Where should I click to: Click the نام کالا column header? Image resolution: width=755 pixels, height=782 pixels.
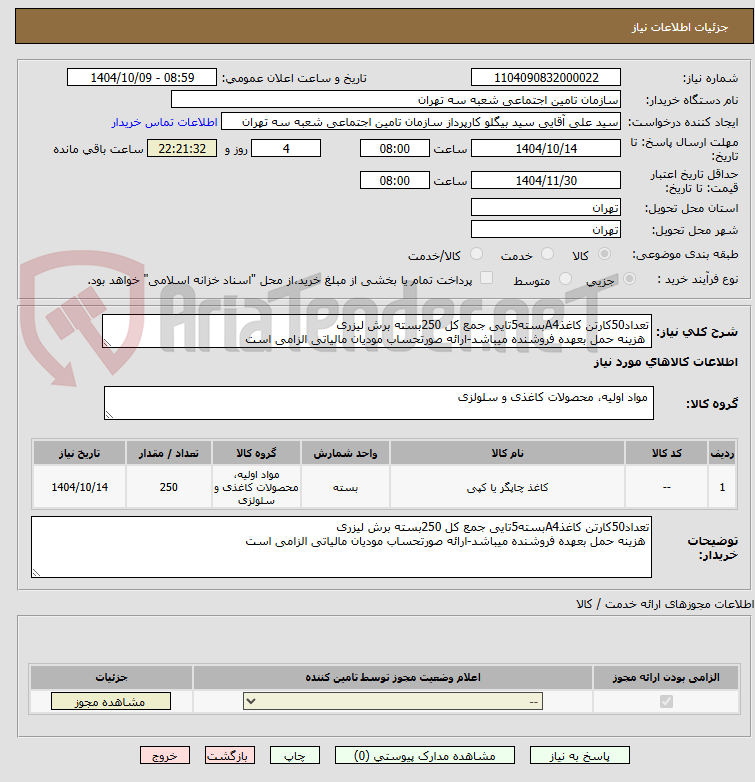[507, 453]
